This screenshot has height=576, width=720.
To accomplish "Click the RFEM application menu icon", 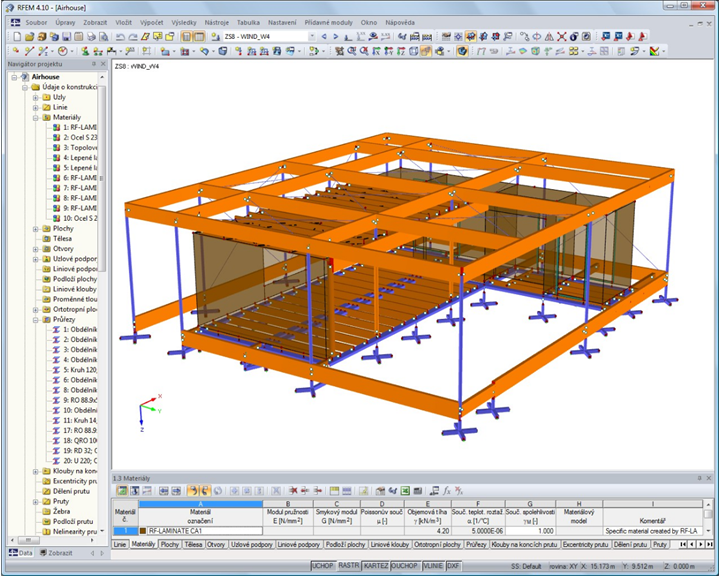I will (x=15, y=22).
